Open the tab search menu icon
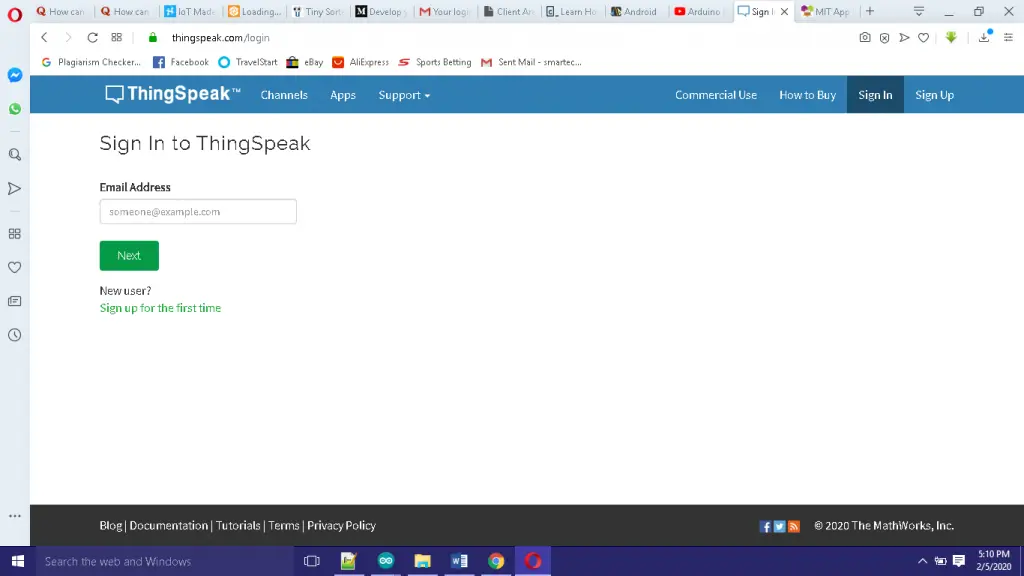This screenshot has width=1024, height=576. coord(919,11)
